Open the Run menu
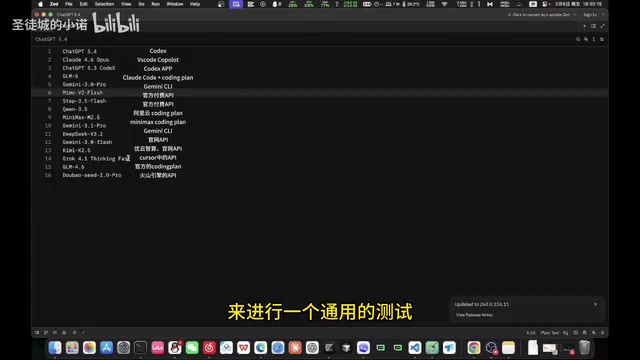The image size is (640, 360). [x=156, y=4]
